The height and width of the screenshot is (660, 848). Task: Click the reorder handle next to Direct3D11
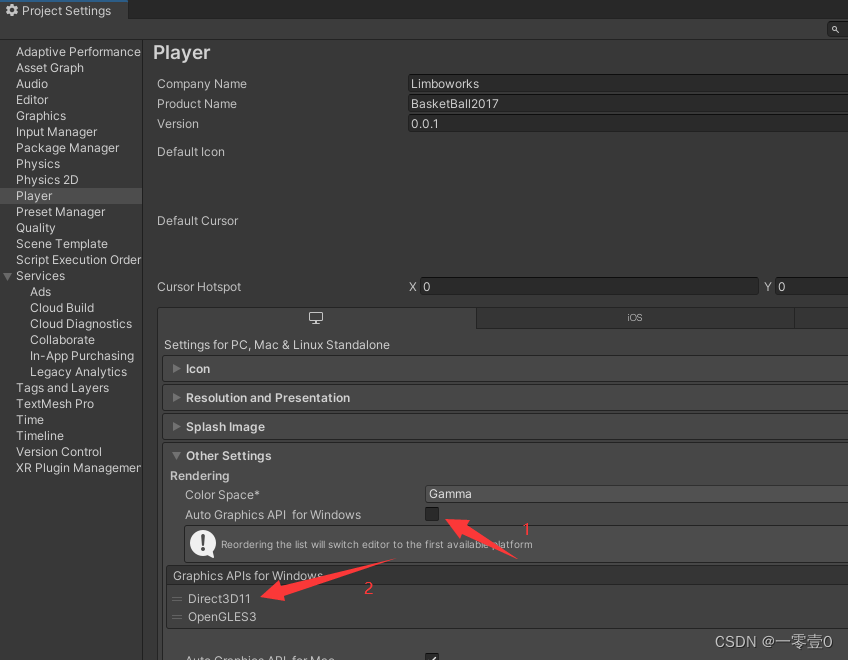point(178,598)
